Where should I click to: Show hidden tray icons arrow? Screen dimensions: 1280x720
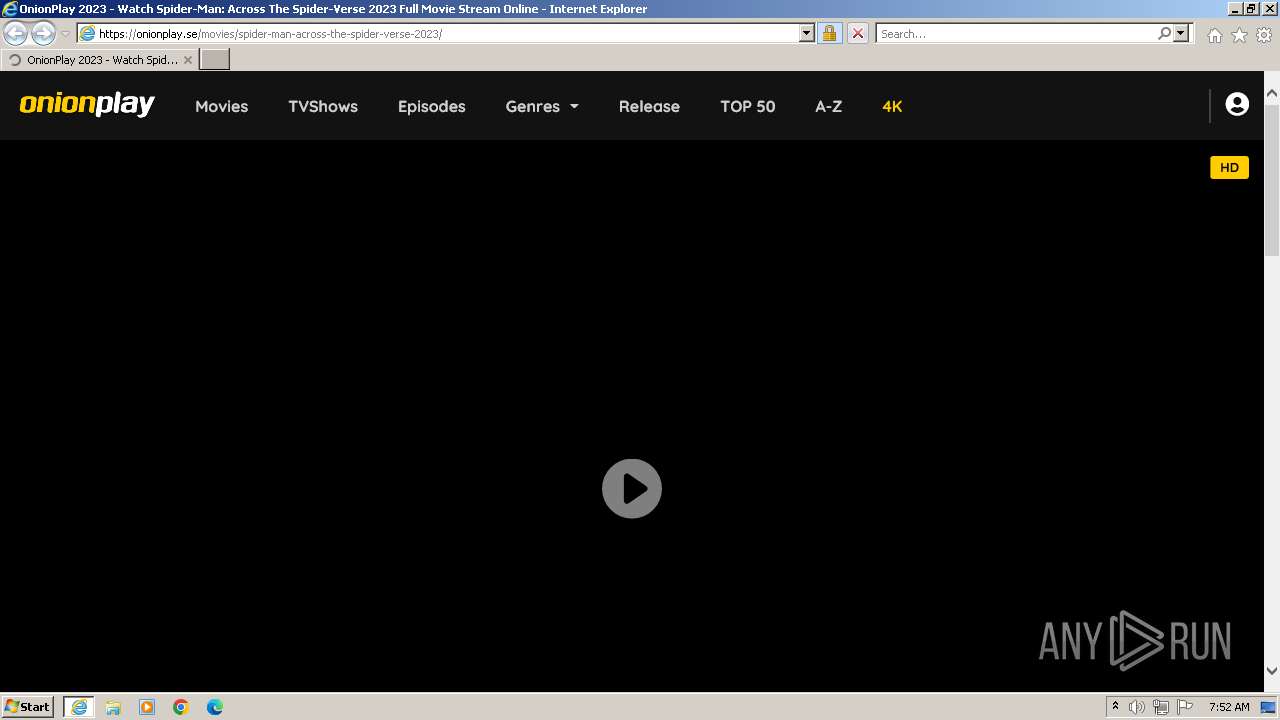pyautogui.click(x=1115, y=707)
